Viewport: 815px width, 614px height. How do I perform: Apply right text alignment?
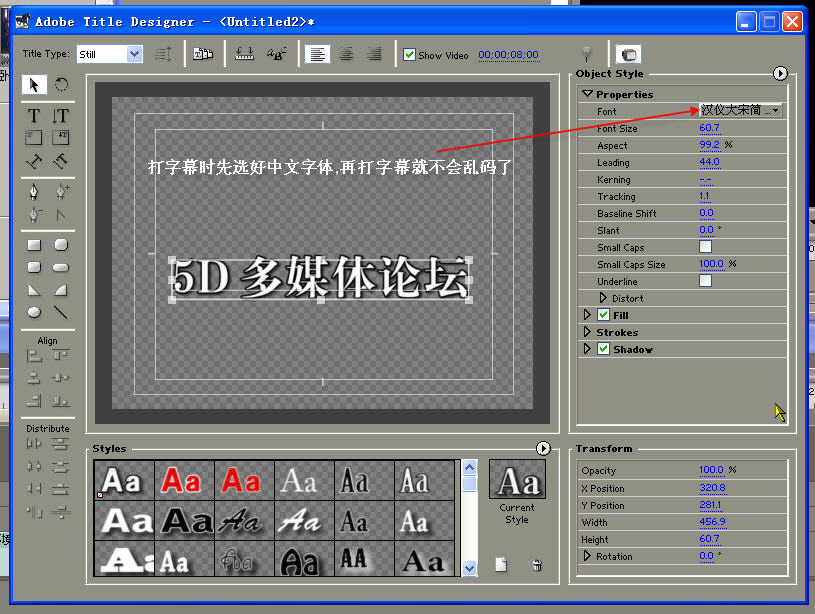click(x=374, y=54)
